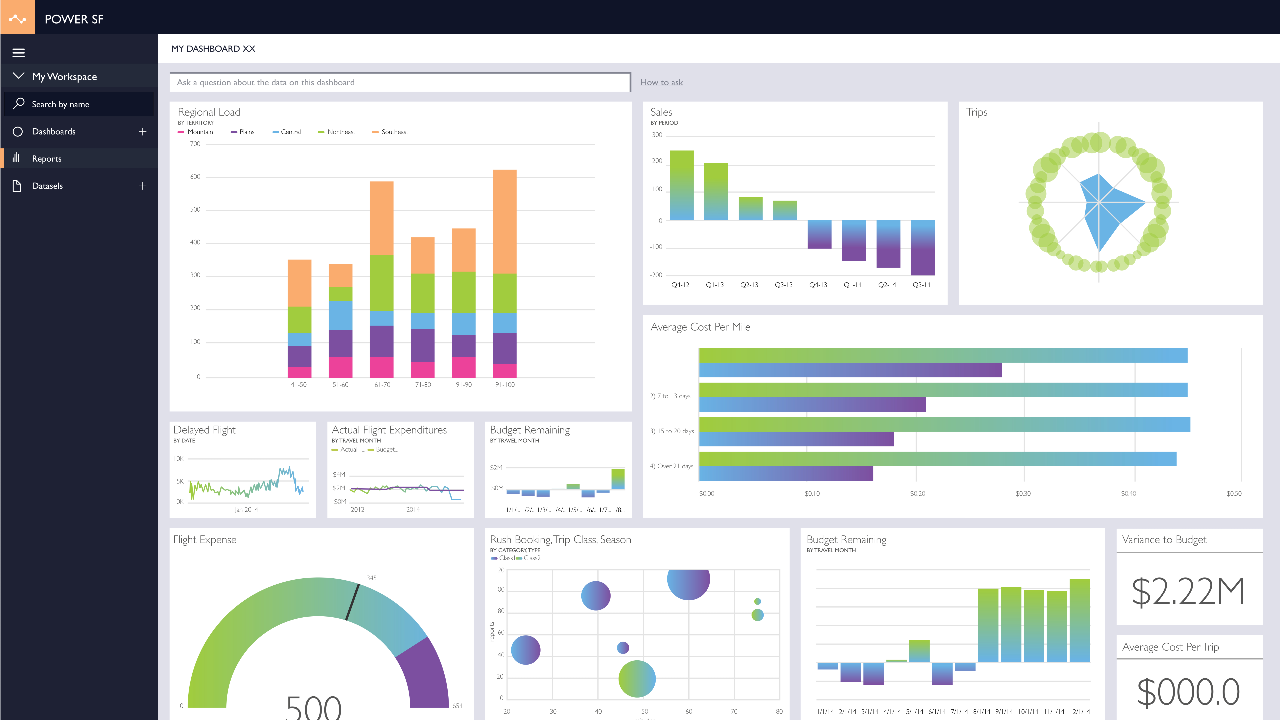Select the Rush Booking, Trip Class, Season title

[x=560, y=540]
